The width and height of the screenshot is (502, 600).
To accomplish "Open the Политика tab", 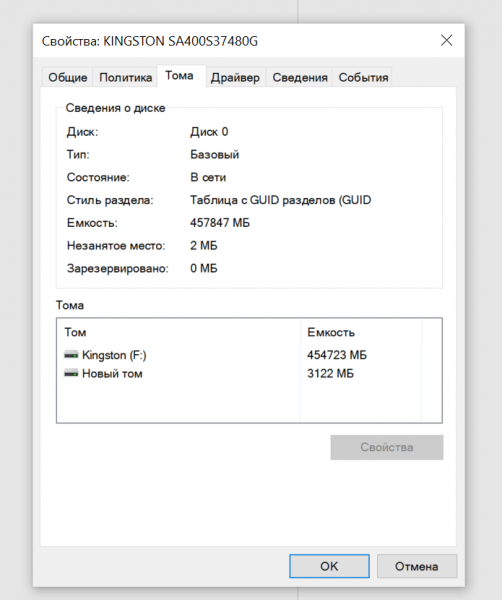I will point(126,77).
